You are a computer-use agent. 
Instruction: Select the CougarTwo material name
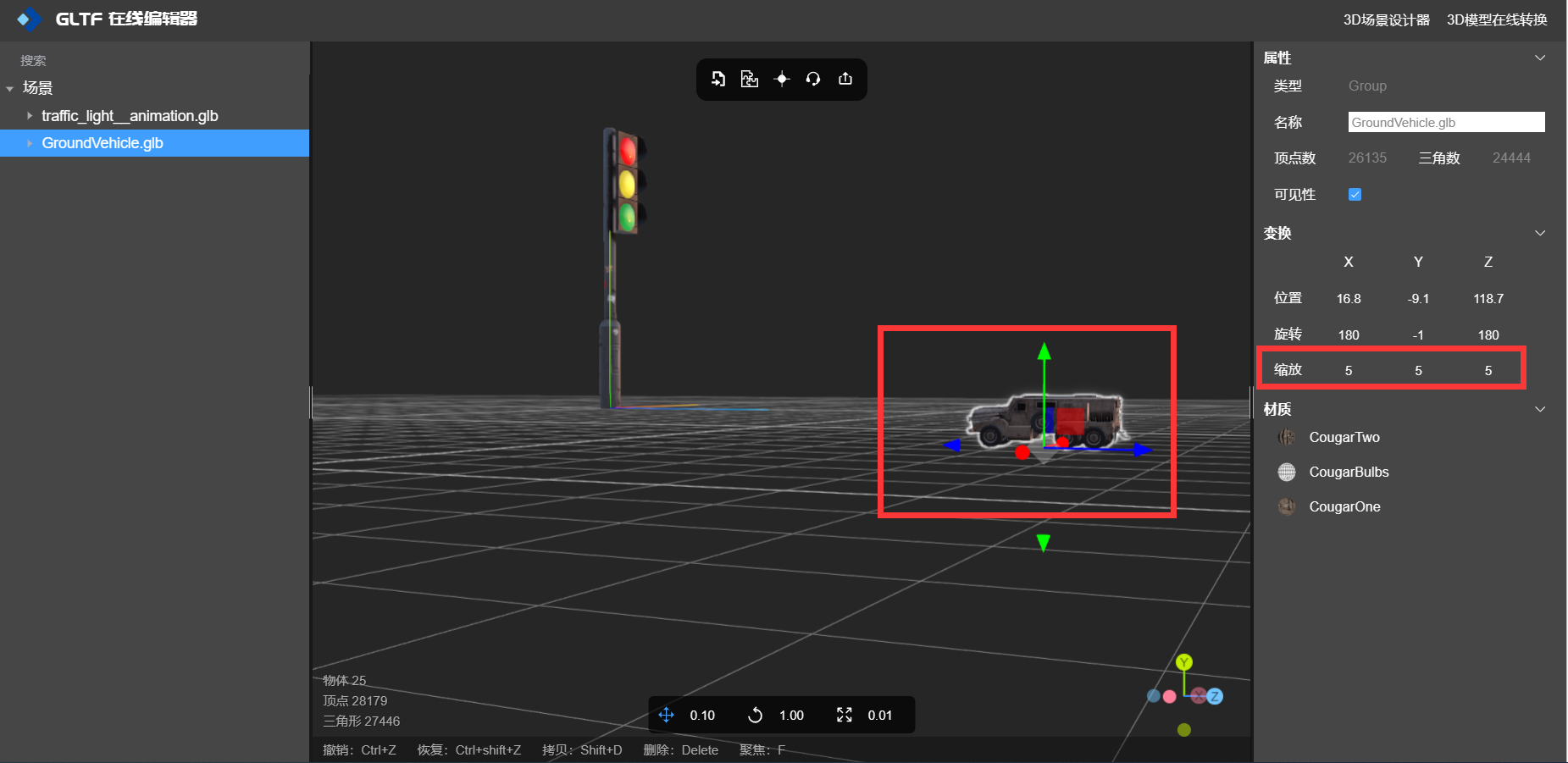click(x=1344, y=437)
